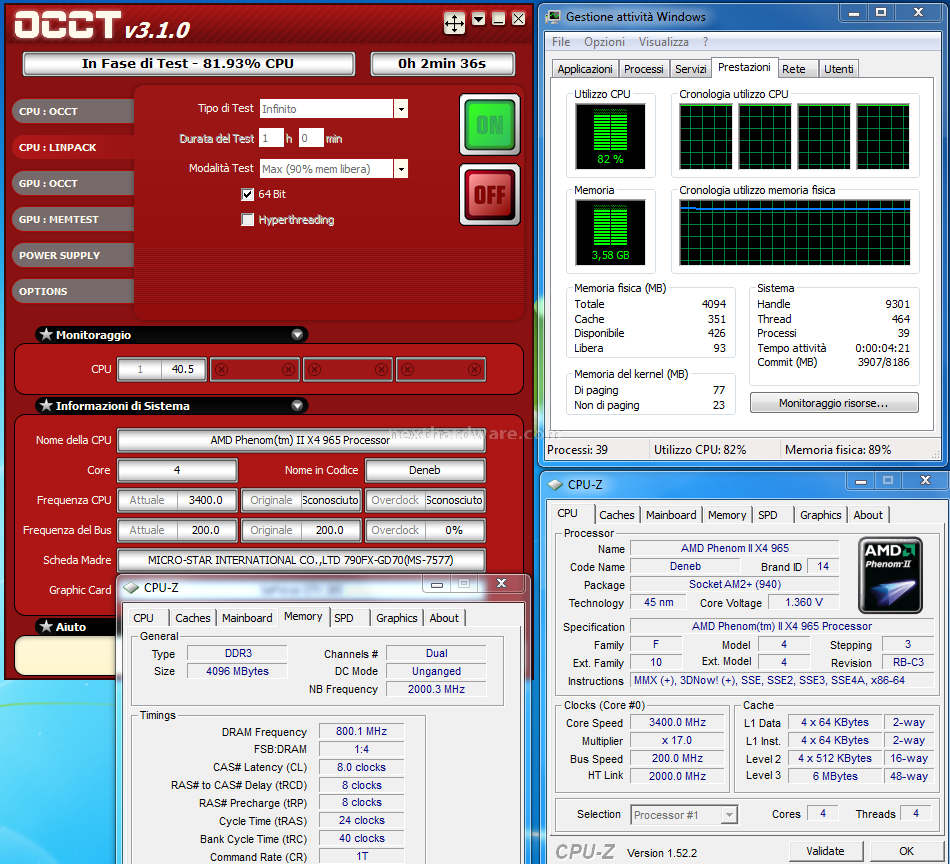The height and width of the screenshot is (864, 950).
Task: Select the CPU : LINPACK test tab
Action: (73, 147)
